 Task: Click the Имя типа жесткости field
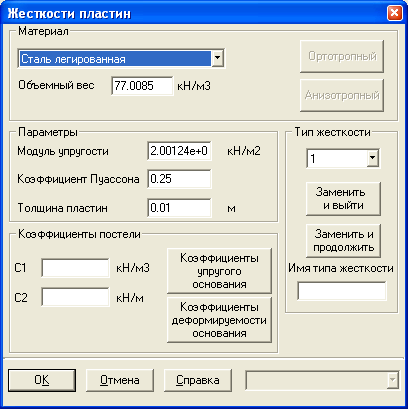click(x=342, y=291)
